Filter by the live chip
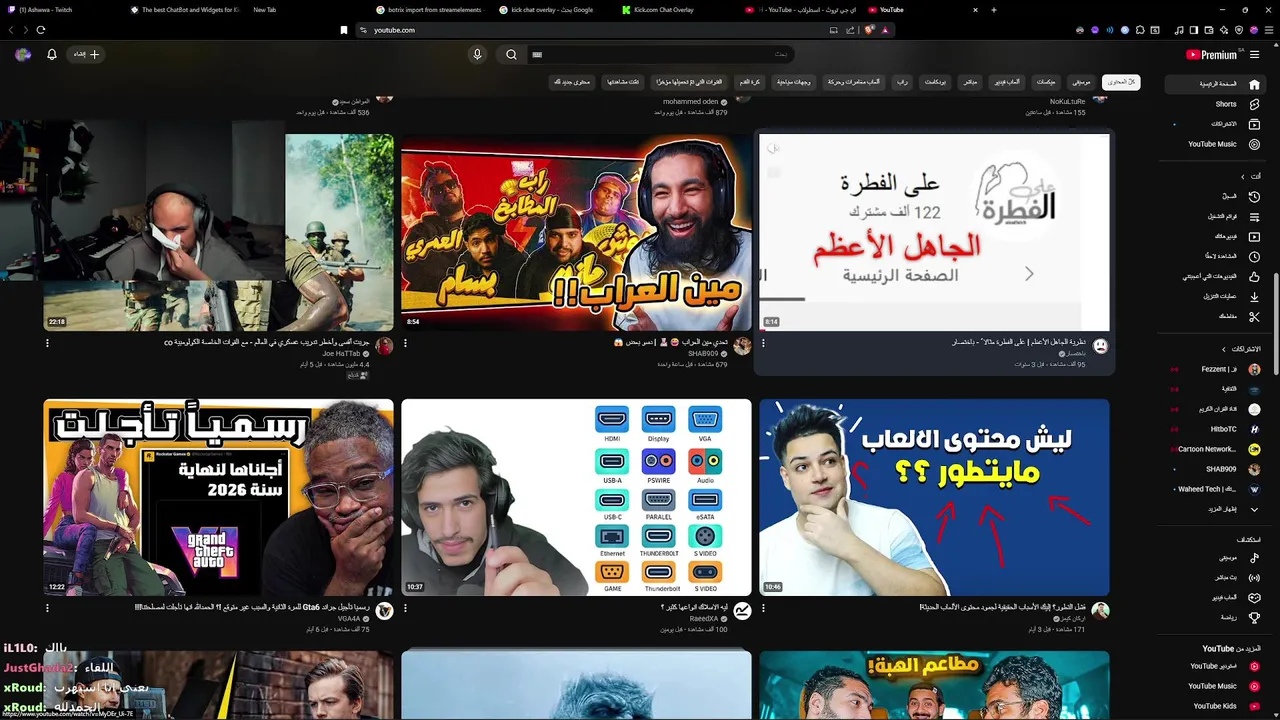The height and width of the screenshot is (720, 1280). click(970, 82)
